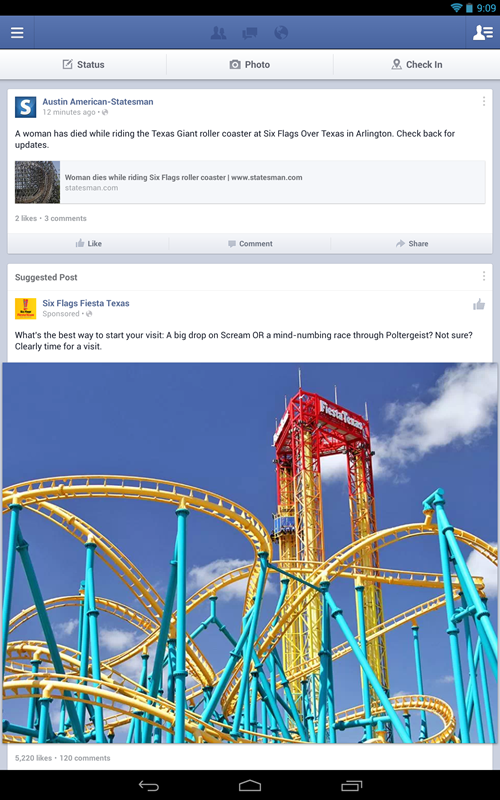Open Austin American-Statesman page name link
500x800 pixels.
pyautogui.click(x=97, y=102)
